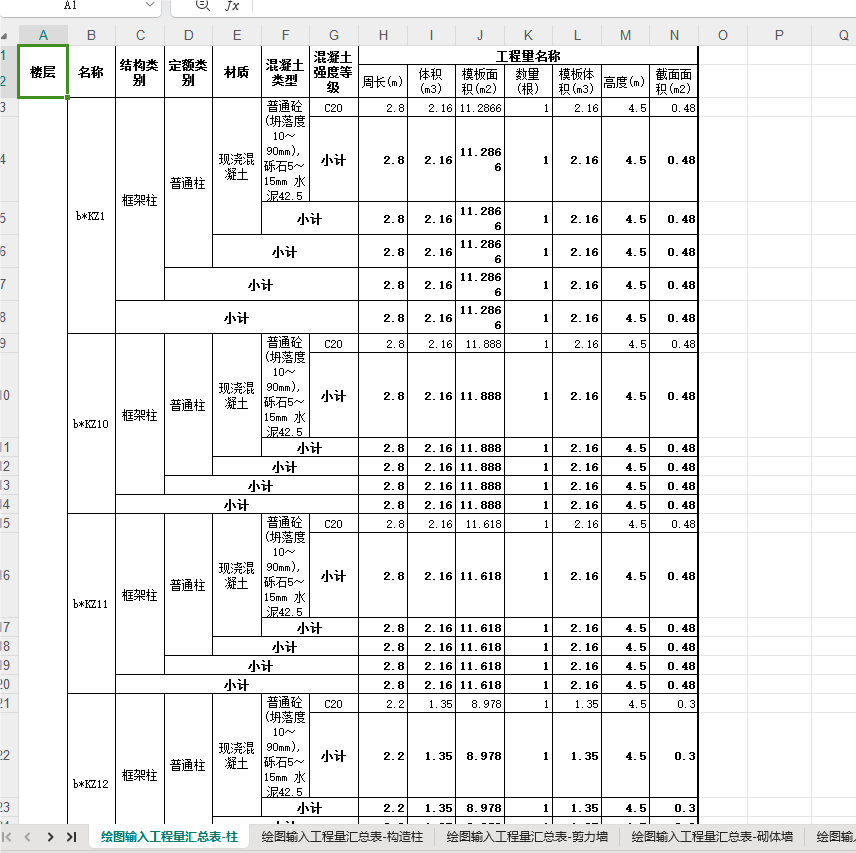Select the 楼层 header cell

tap(43, 72)
